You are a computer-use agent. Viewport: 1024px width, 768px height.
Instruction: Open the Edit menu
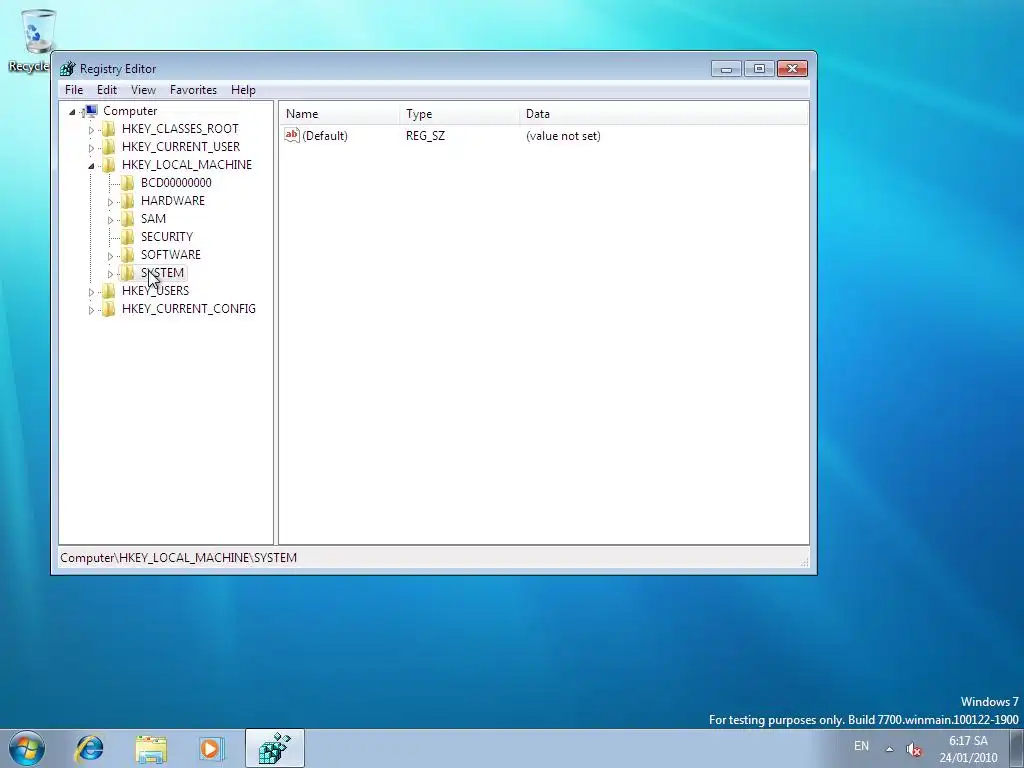pyautogui.click(x=106, y=89)
